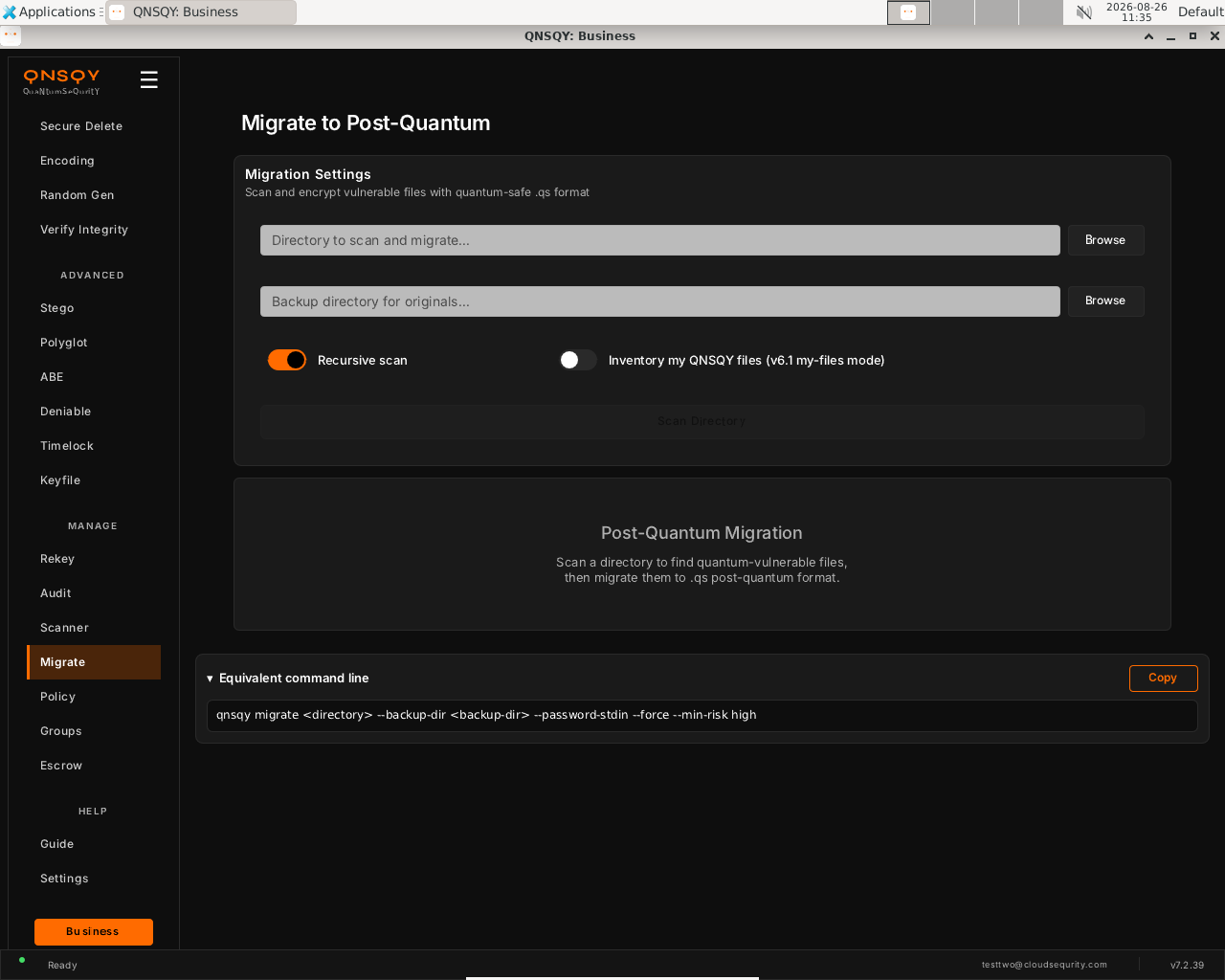This screenshot has height=980, width=1225.
Task: Focus the Directory to scan and migrate field
Action: (660, 240)
